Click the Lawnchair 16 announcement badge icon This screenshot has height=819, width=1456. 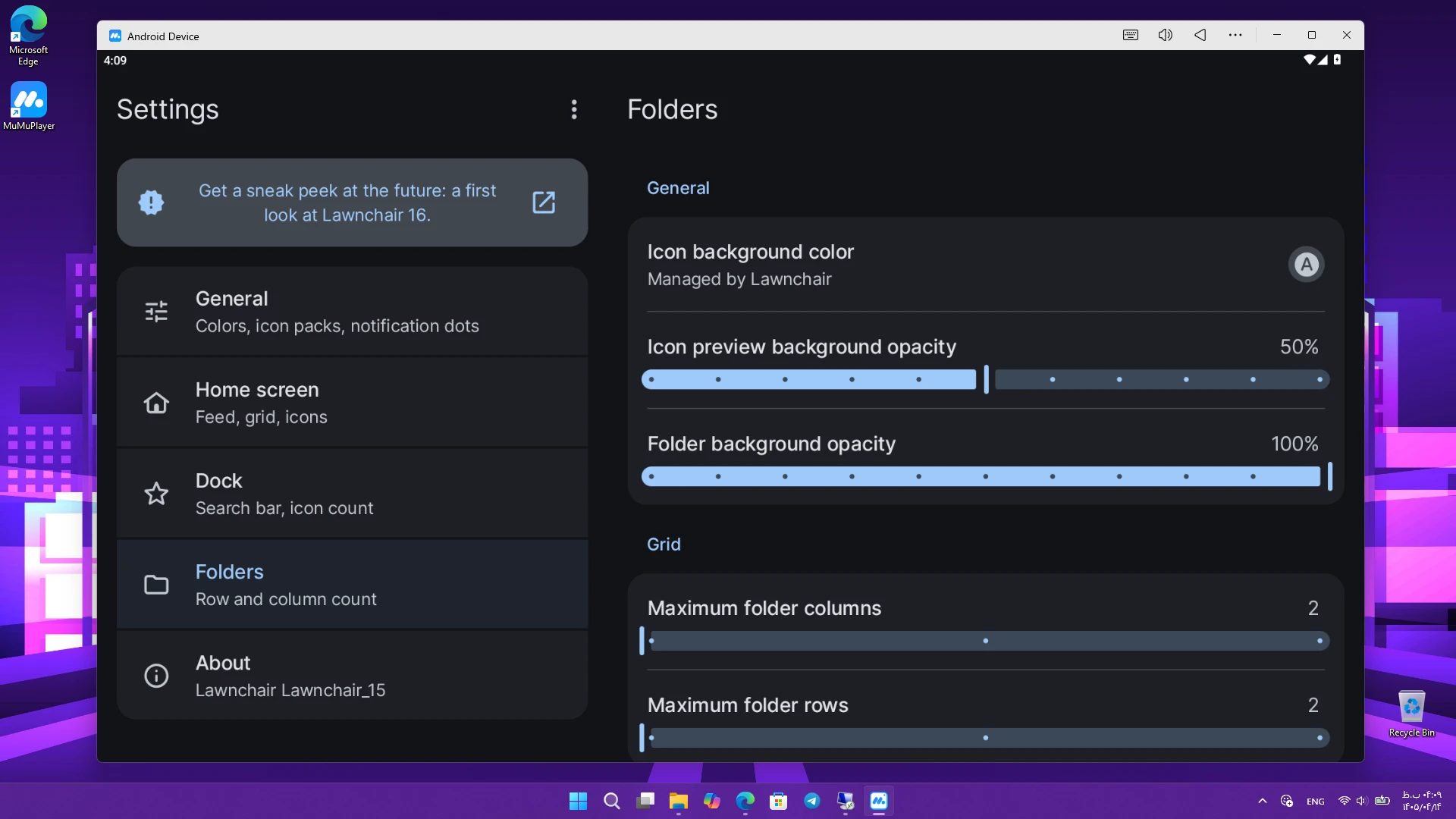tap(152, 202)
